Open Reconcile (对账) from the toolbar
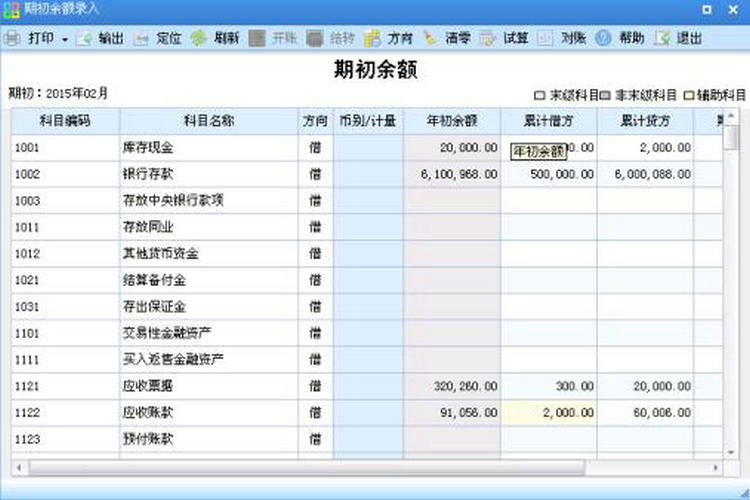The width and height of the screenshot is (750, 500). (x=546, y=39)
